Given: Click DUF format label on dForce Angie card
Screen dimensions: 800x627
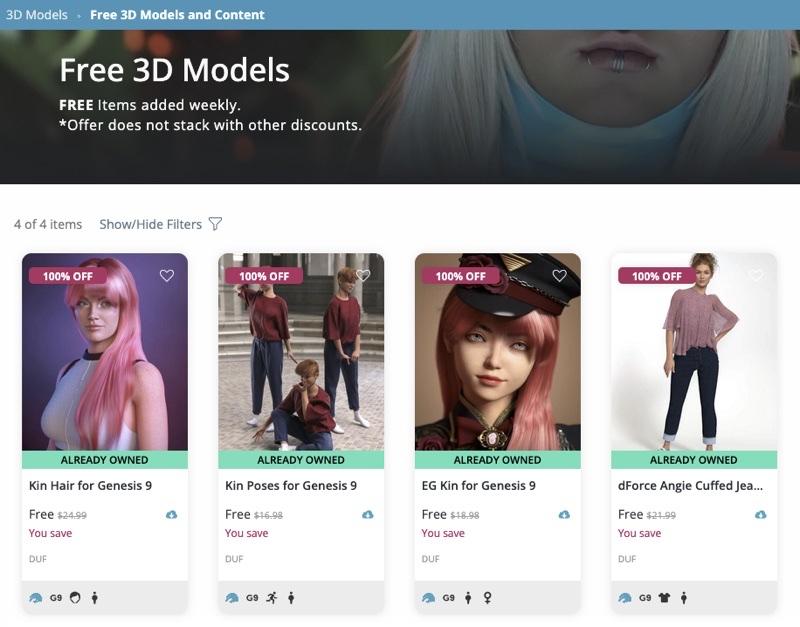Looking at the screenshot, I should click(627, 559).
